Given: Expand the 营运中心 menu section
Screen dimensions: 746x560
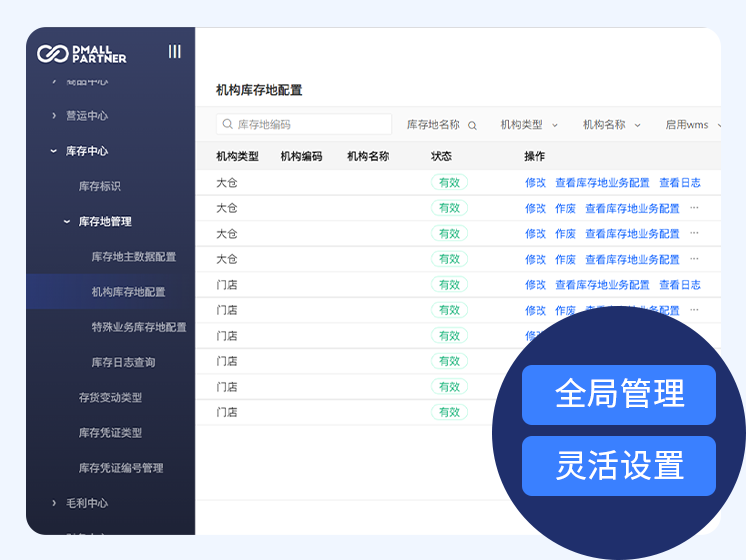Looking at the screenshot, I should click(86, 116).
